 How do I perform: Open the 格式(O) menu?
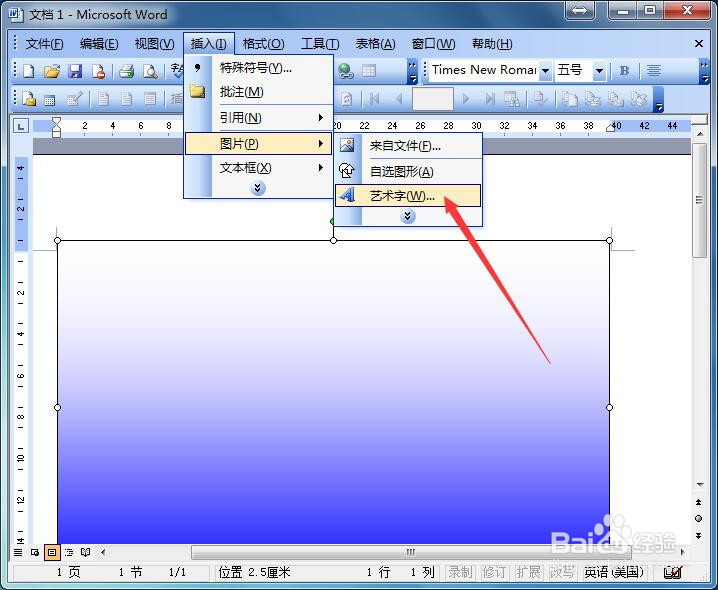(263, 44)
